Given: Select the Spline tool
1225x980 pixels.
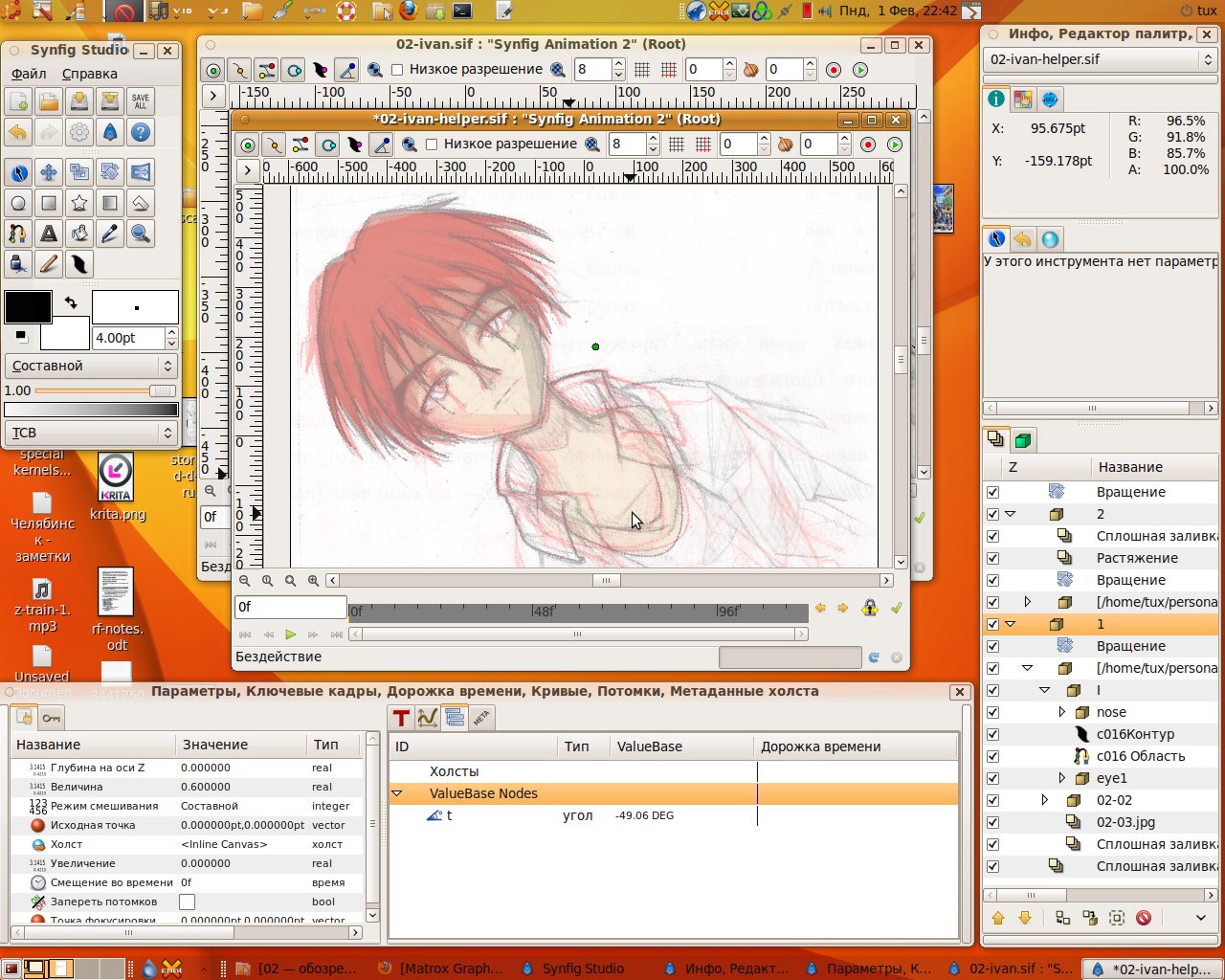Looking at the screenshot, I should (19, 234).
